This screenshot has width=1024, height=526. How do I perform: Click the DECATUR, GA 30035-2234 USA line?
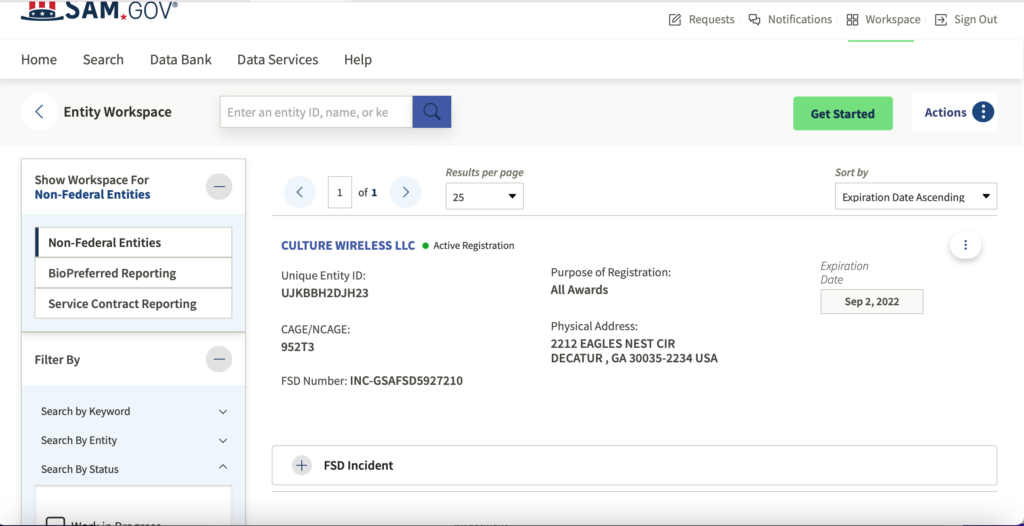634,358
